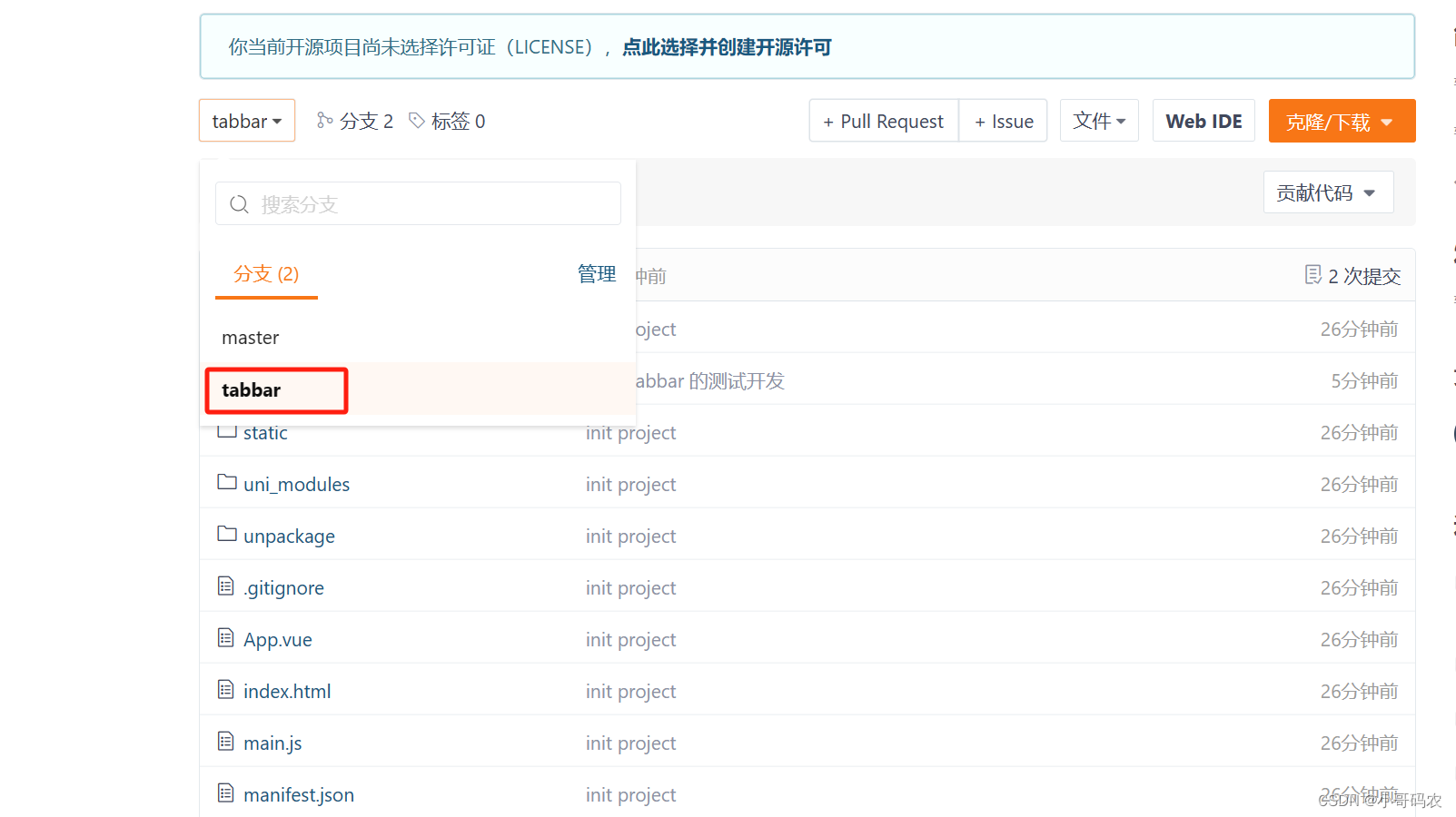The image size is (1456, 817).
Task: Open the main.js file
Action: [x=272, y=742]
